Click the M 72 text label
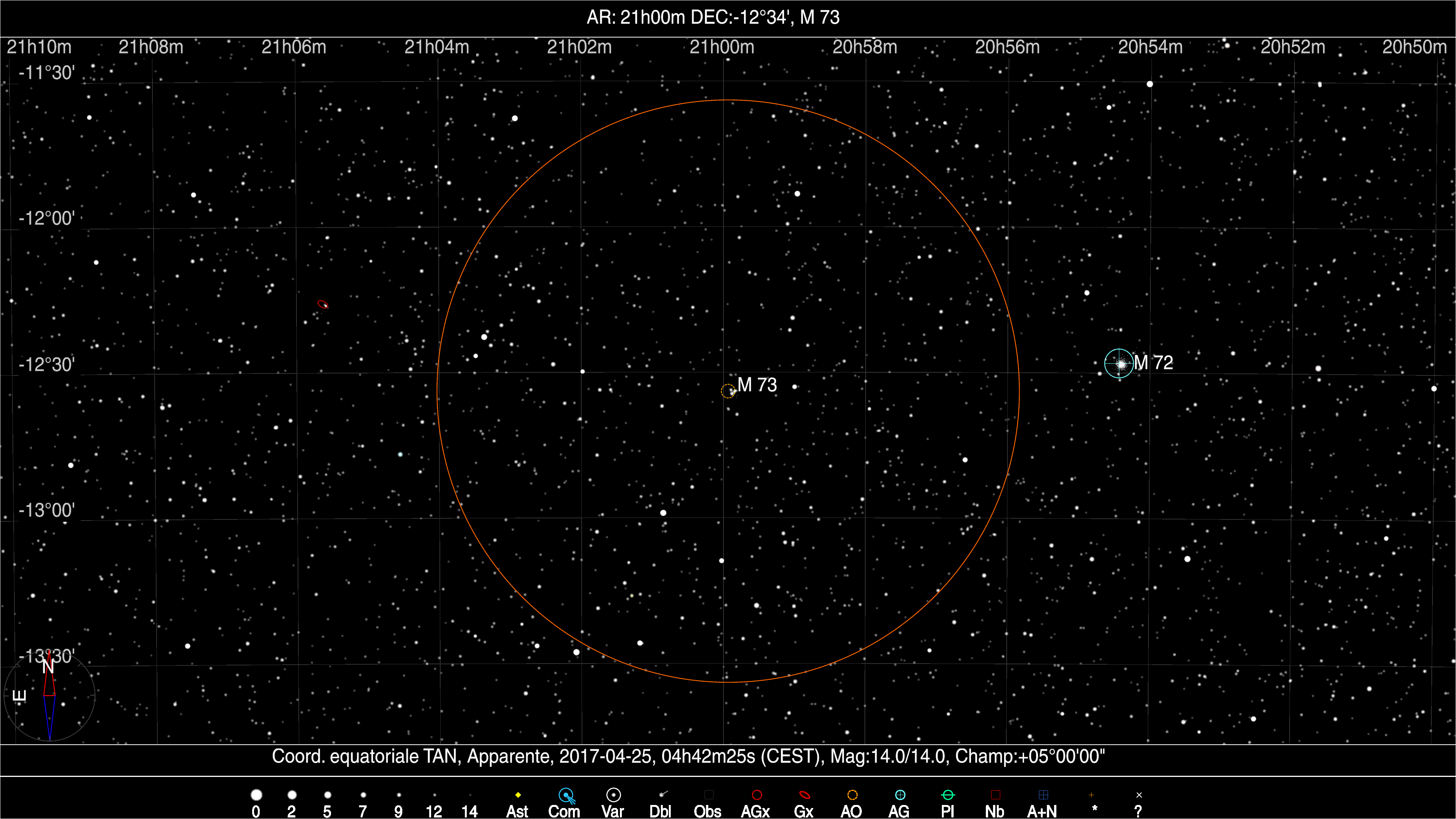The height and width of the screenshot is (819, 1456). 1153,363
